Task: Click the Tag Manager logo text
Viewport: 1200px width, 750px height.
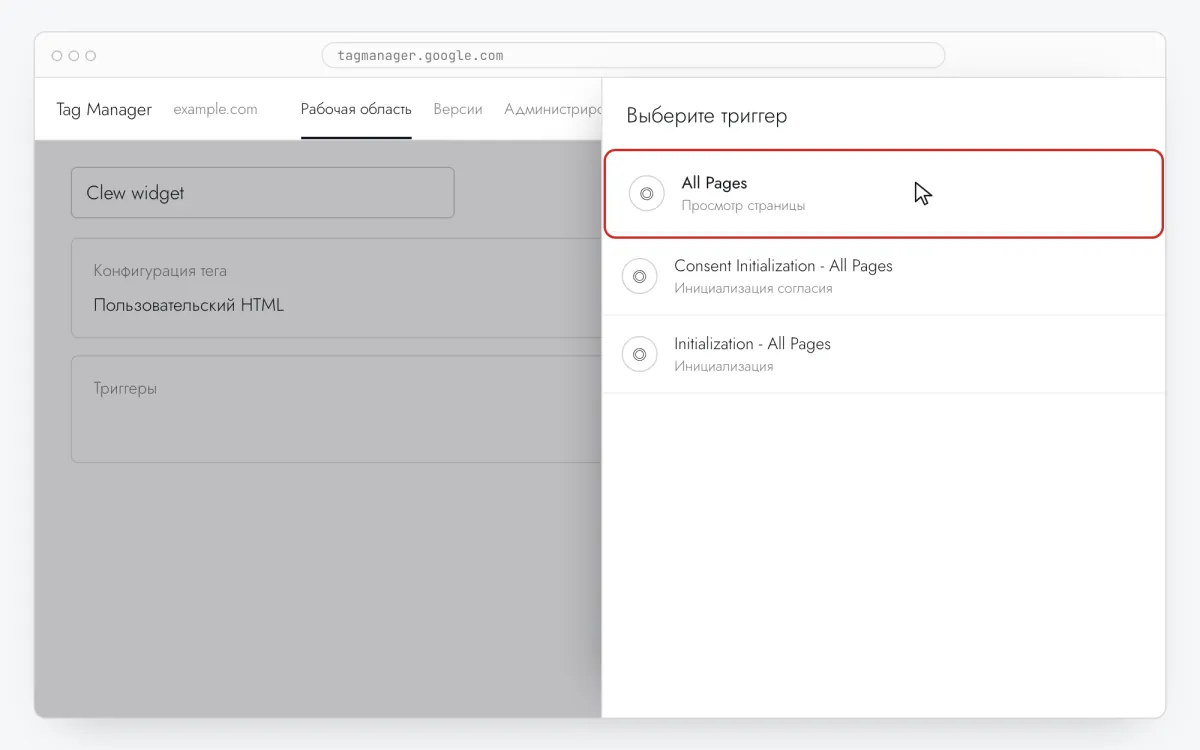Action: 104,110
